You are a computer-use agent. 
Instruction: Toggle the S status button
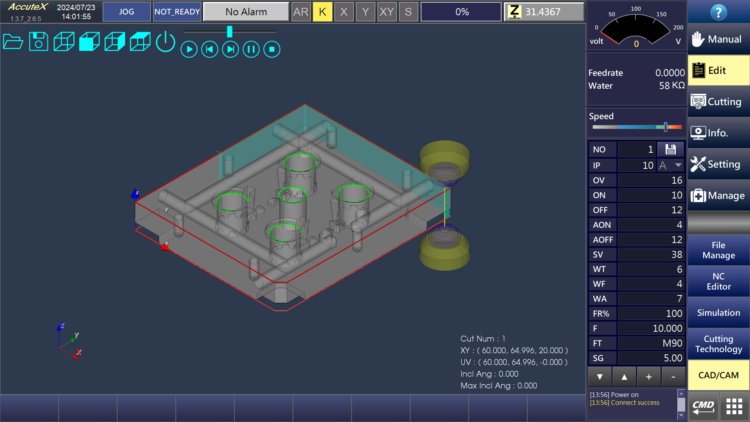[x=408, y=12]
